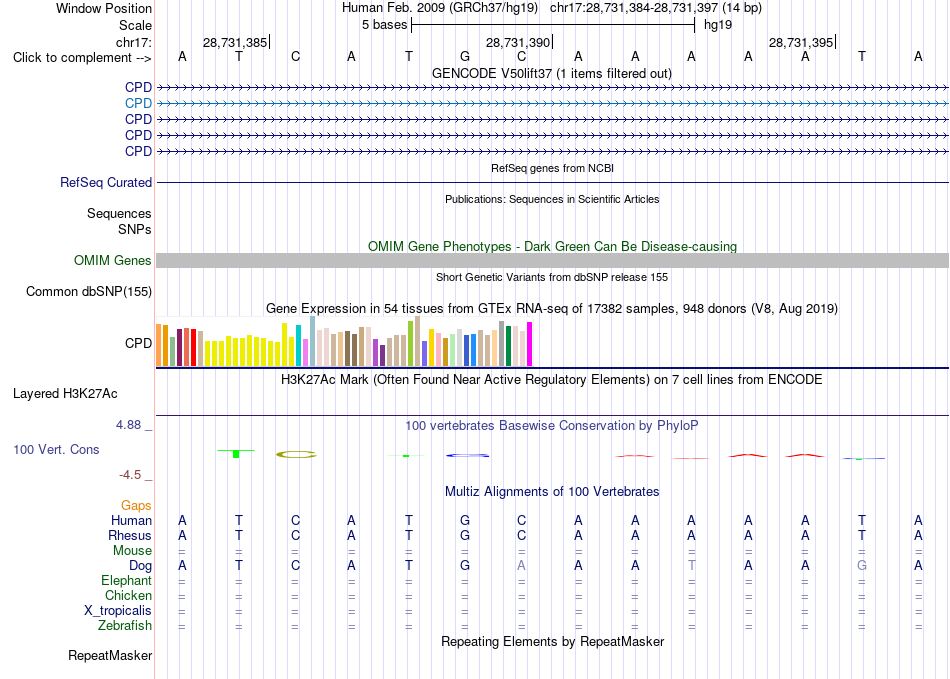Click the faded G mismatch in the Dog row
This screenshot has width=950, height=679.
pyautogui.click(x=862, y=566)
